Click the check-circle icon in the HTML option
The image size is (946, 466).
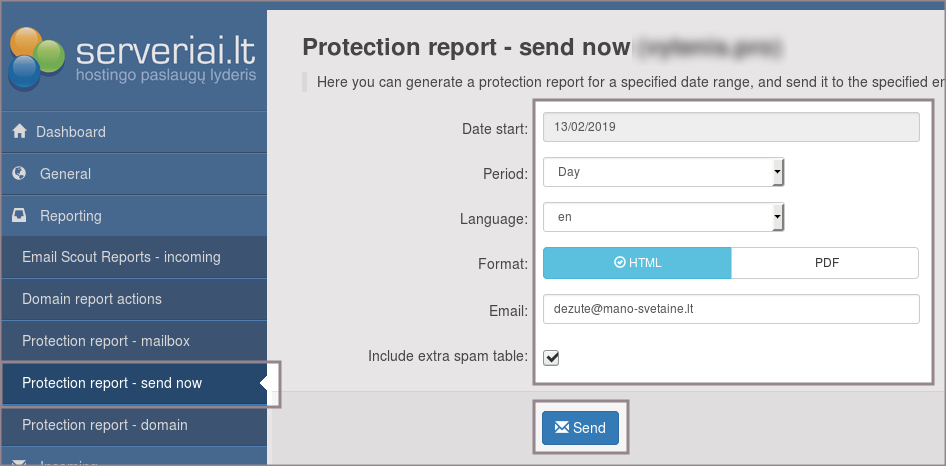619,263
